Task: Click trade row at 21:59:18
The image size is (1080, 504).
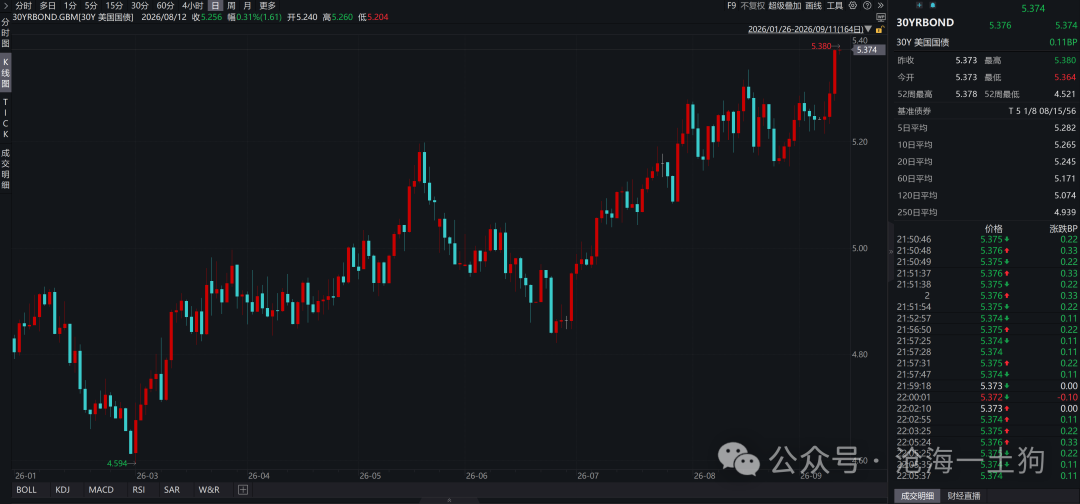Action: pos(986,386)
